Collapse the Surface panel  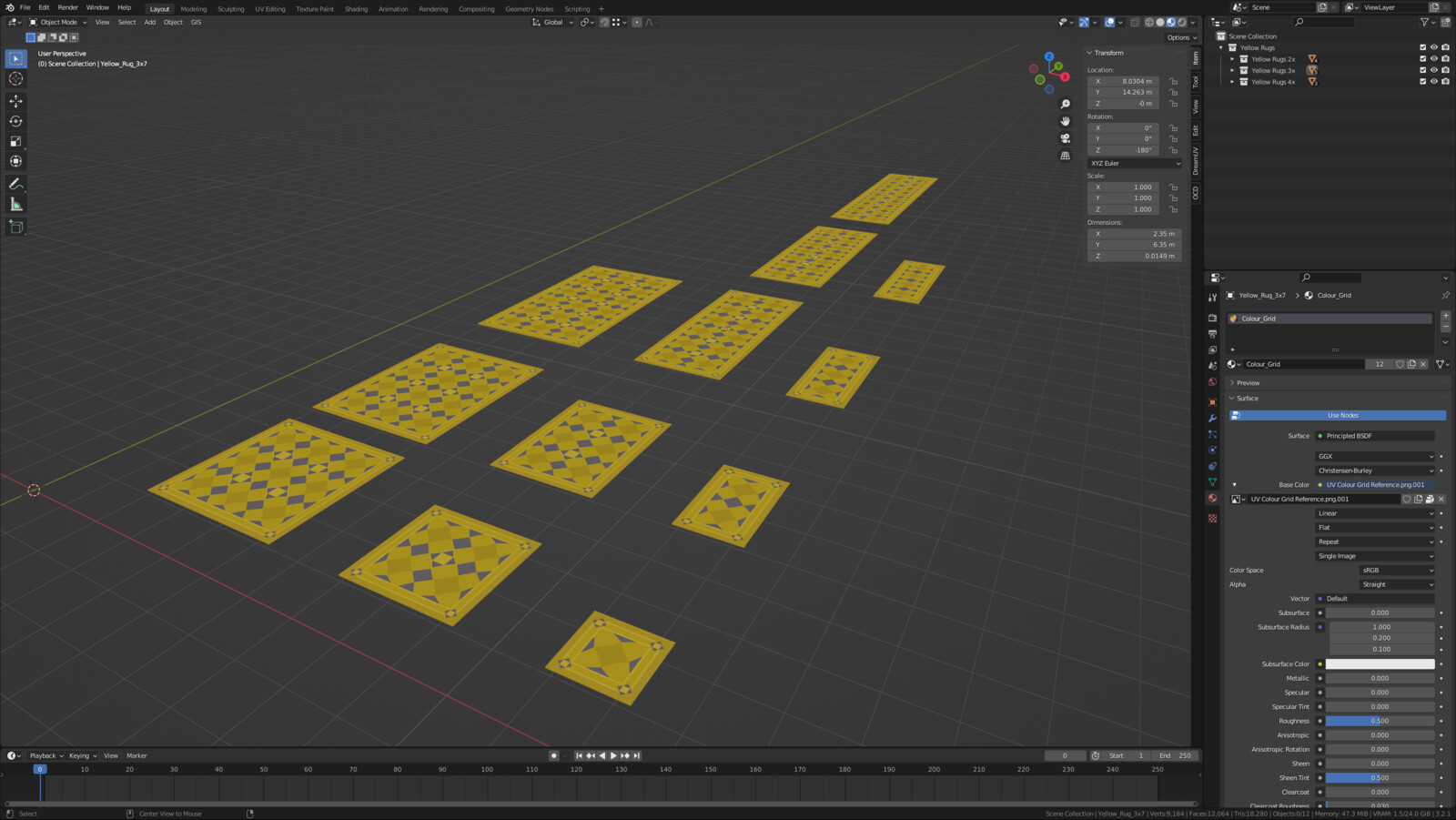point(1247,398)
